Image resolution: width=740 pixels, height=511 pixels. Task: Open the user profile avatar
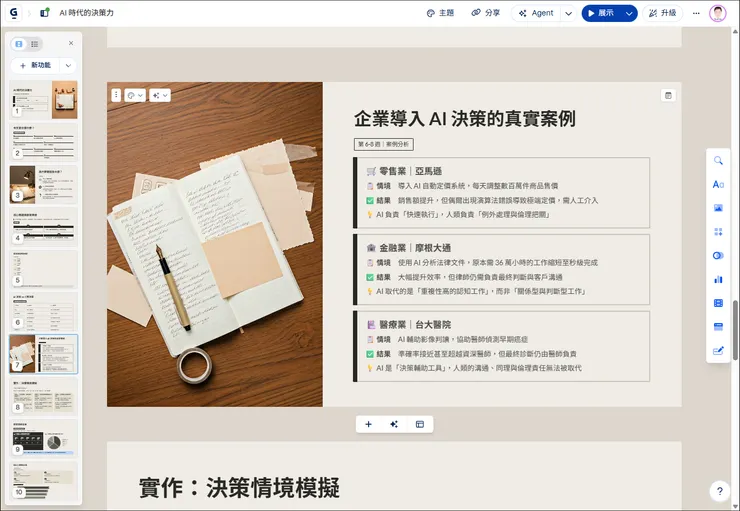pos(717,13)
